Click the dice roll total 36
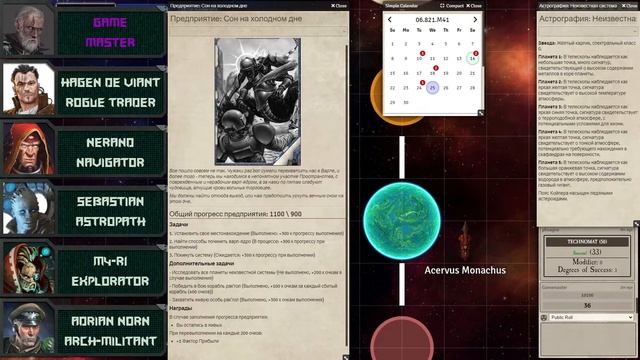 coord(587,305)
